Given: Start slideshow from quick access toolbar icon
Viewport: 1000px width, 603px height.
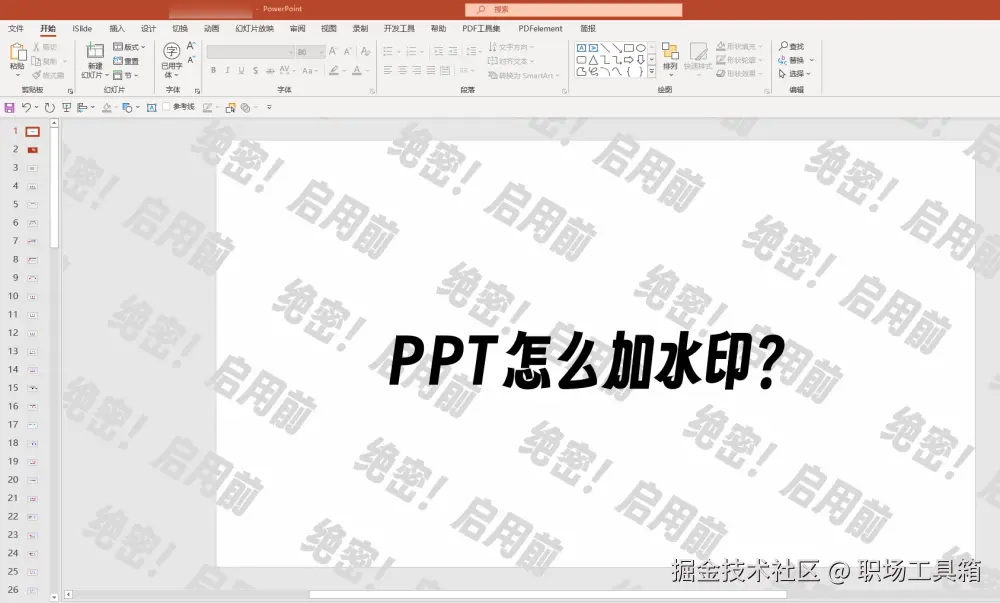Looking at the screenshot, I should [x=66, y=108].
